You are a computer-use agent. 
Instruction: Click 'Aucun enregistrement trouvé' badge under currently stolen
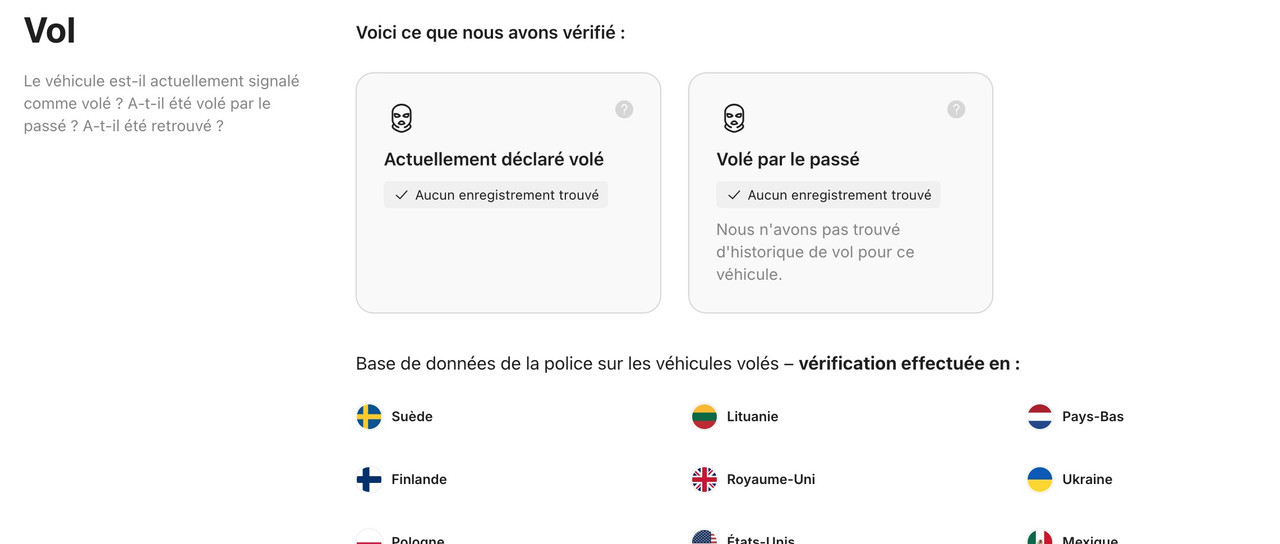[496, 195]
